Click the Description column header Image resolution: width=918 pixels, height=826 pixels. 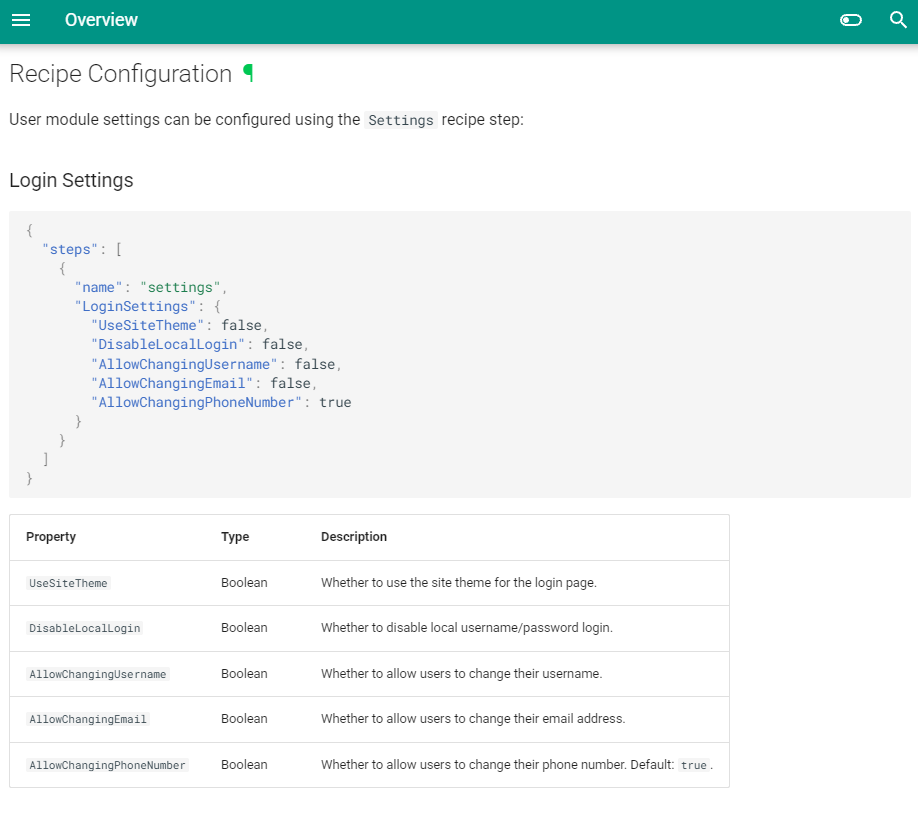[354, 537]
